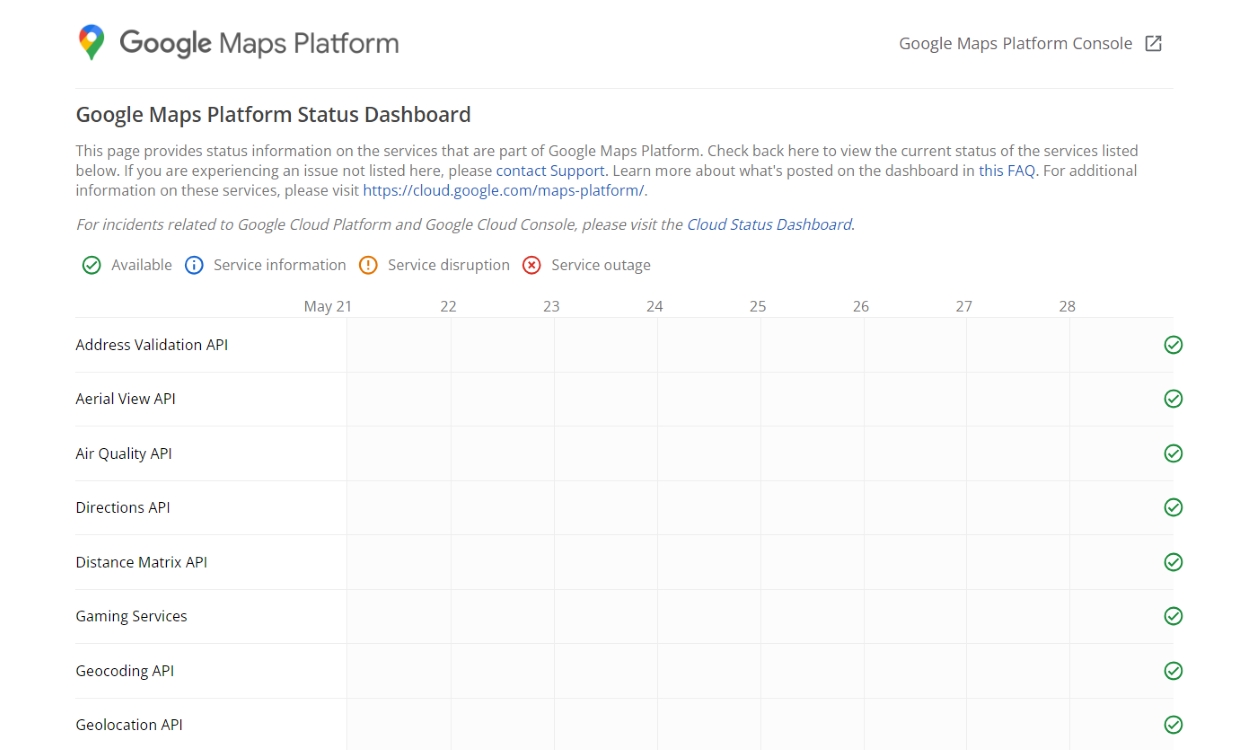Click Address Validation API status checkmark

[x=1173, y=344]
